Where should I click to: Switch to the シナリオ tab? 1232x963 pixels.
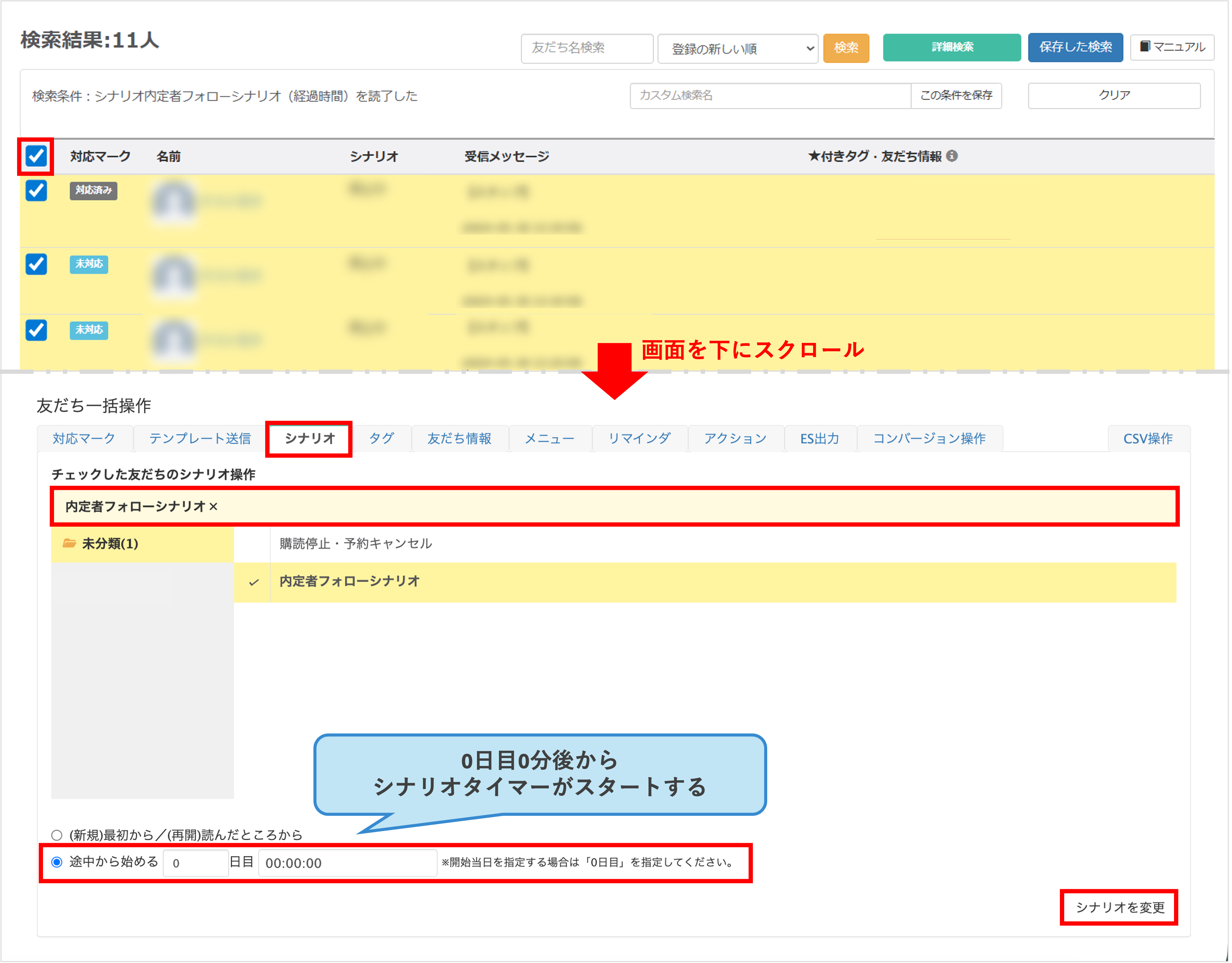click(309, 439)
